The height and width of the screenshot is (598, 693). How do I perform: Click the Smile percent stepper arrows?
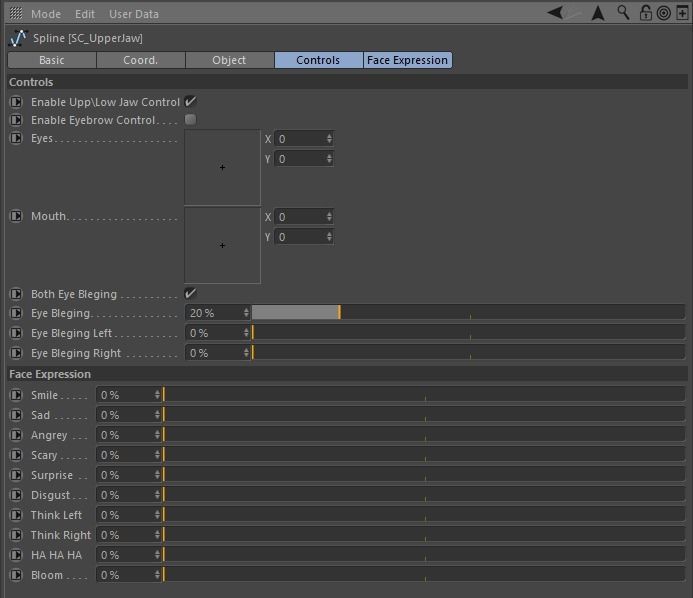pos(157,394)
